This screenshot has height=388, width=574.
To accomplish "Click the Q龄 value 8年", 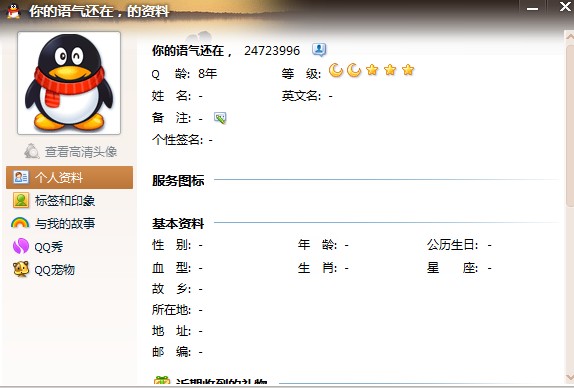I will 208,74.
